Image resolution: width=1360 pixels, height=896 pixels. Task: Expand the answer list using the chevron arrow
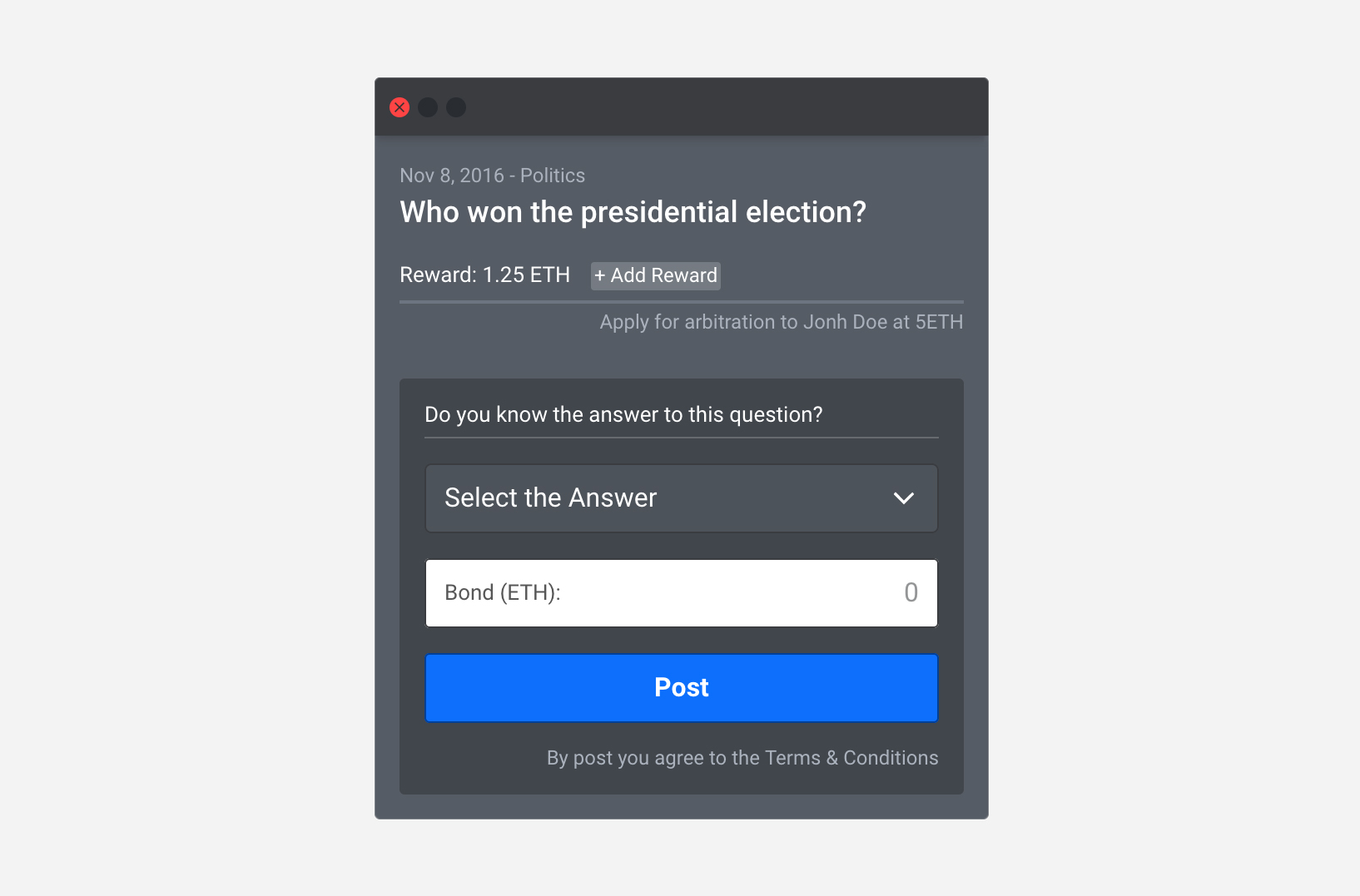point(903,498)
